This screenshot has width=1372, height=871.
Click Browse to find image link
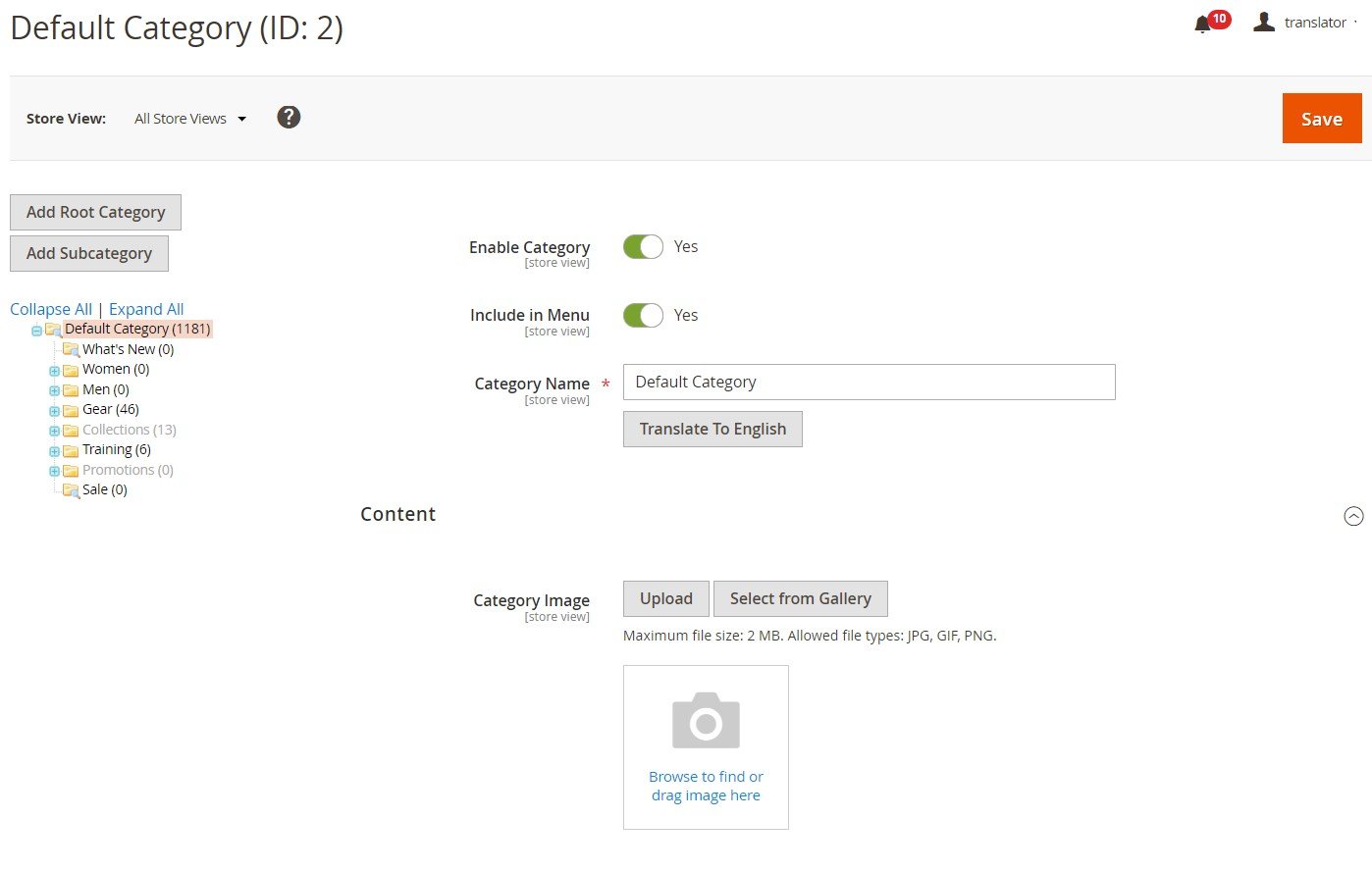coord(706,786)
